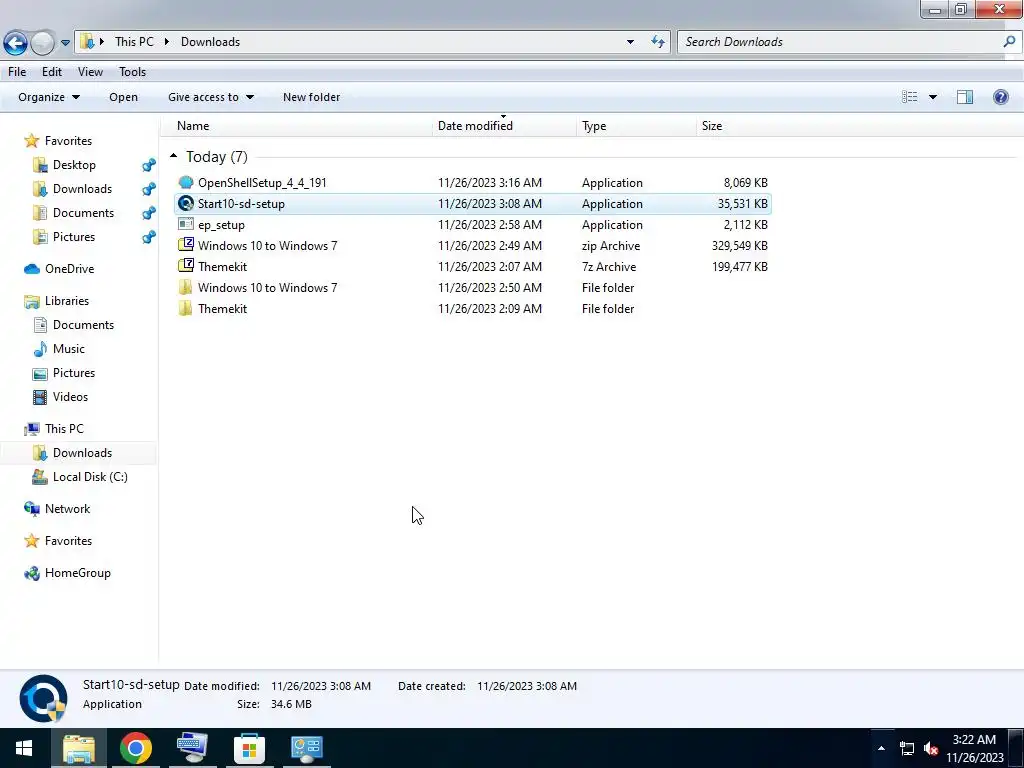Expand the Give access to dropdown
1024x768 pixels.
click(x=210, y=97)
